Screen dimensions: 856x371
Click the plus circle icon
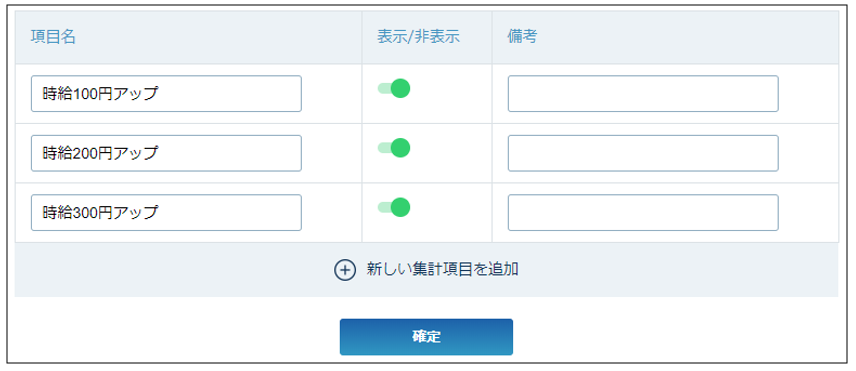click(x=345, y=270)
